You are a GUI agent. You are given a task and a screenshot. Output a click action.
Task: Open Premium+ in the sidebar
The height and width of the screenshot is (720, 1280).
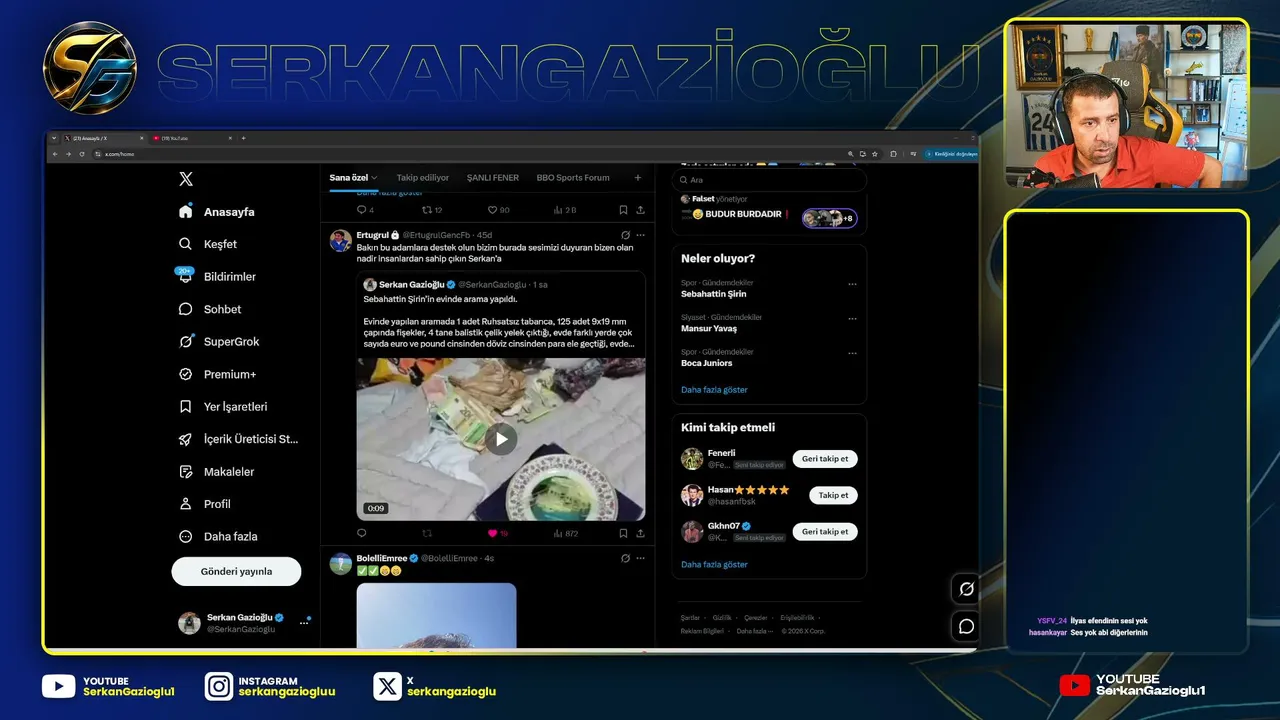(217, 374)
